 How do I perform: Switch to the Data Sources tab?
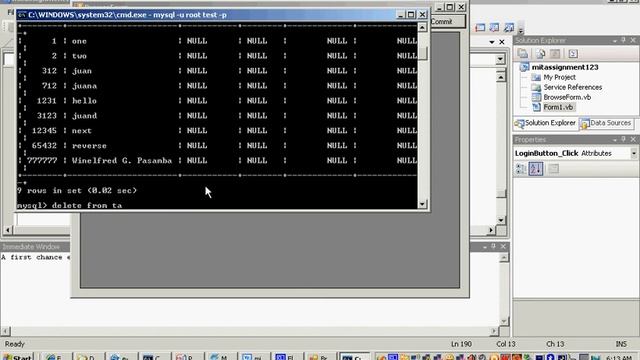[606, 123]
